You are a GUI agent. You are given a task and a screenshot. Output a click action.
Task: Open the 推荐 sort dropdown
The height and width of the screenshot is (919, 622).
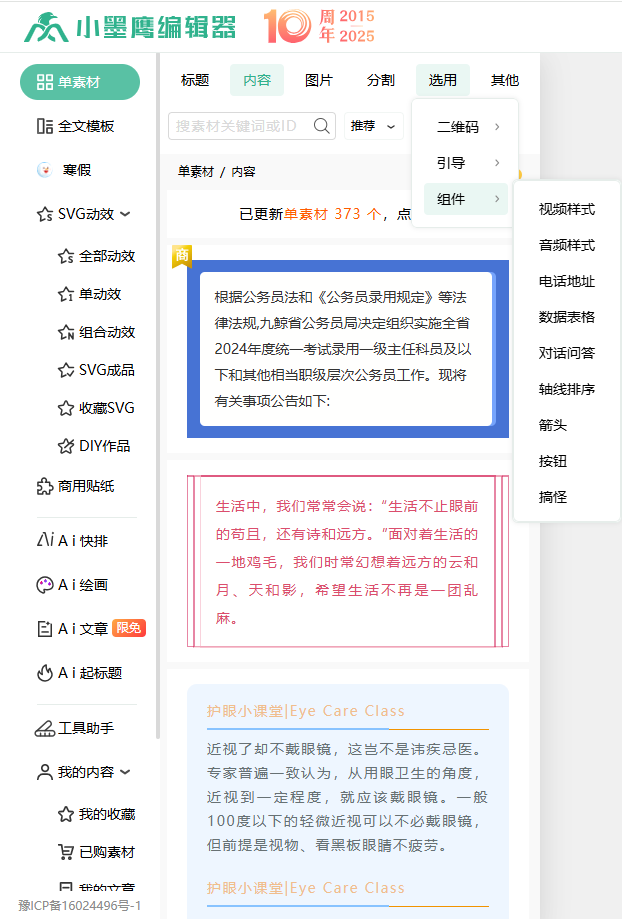click(x=374, y=126)
